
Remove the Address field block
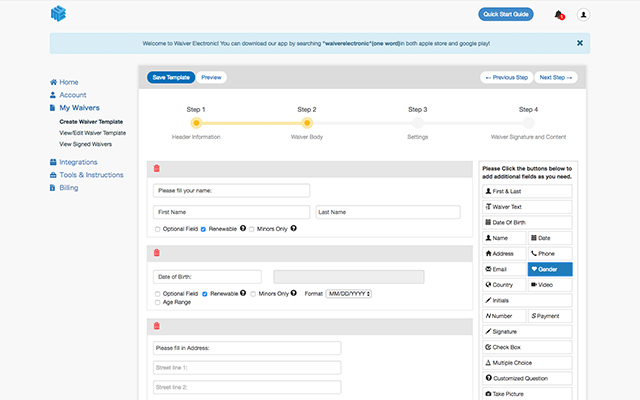(x=156, y=326)
